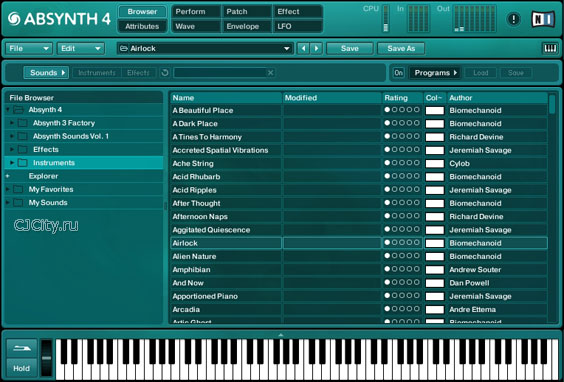Toggle the on-screen keyboard icon
Viewport: 564px width, 382px height.
click(550, 49)
